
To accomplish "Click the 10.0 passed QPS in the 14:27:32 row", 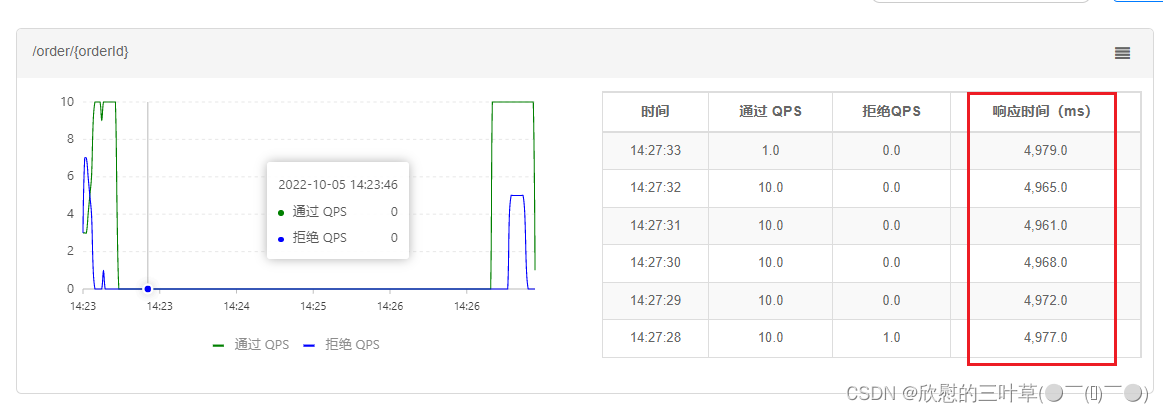I will (x=770, y=188).
